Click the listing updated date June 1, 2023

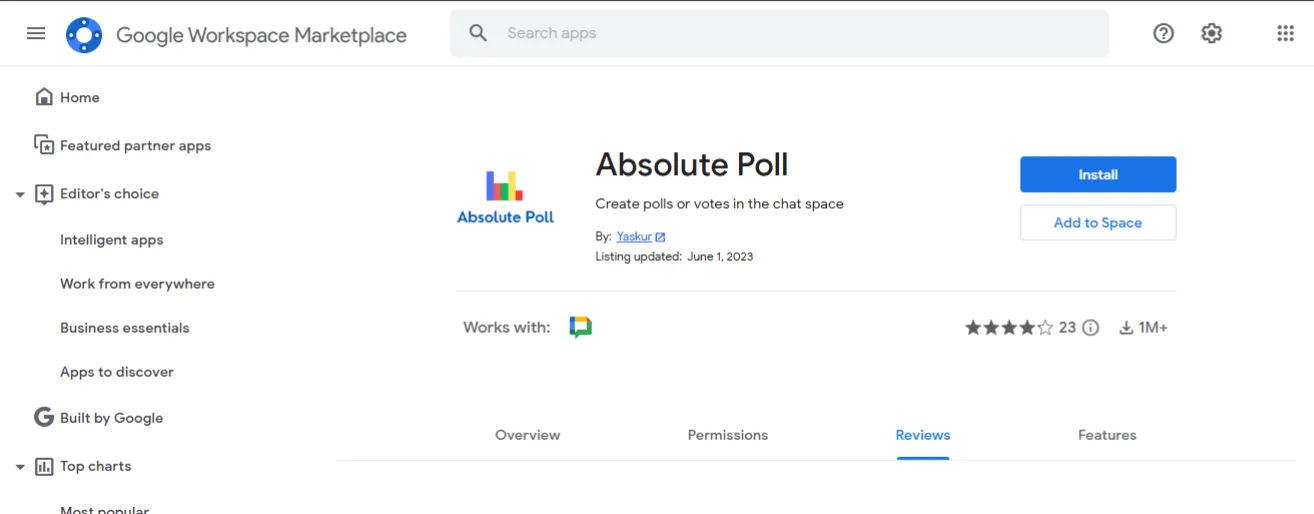720,257
